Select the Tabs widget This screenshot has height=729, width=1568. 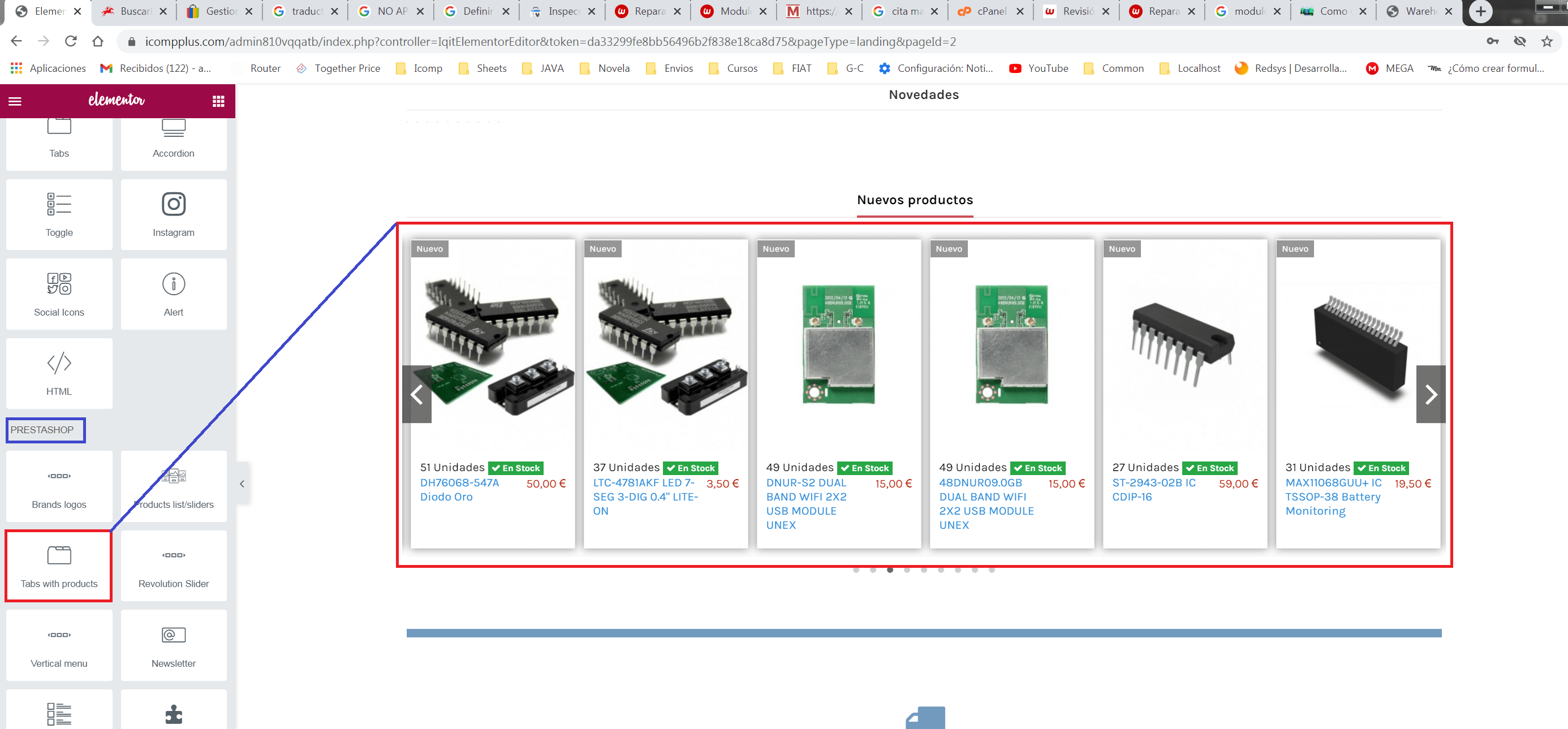point(59,144)
